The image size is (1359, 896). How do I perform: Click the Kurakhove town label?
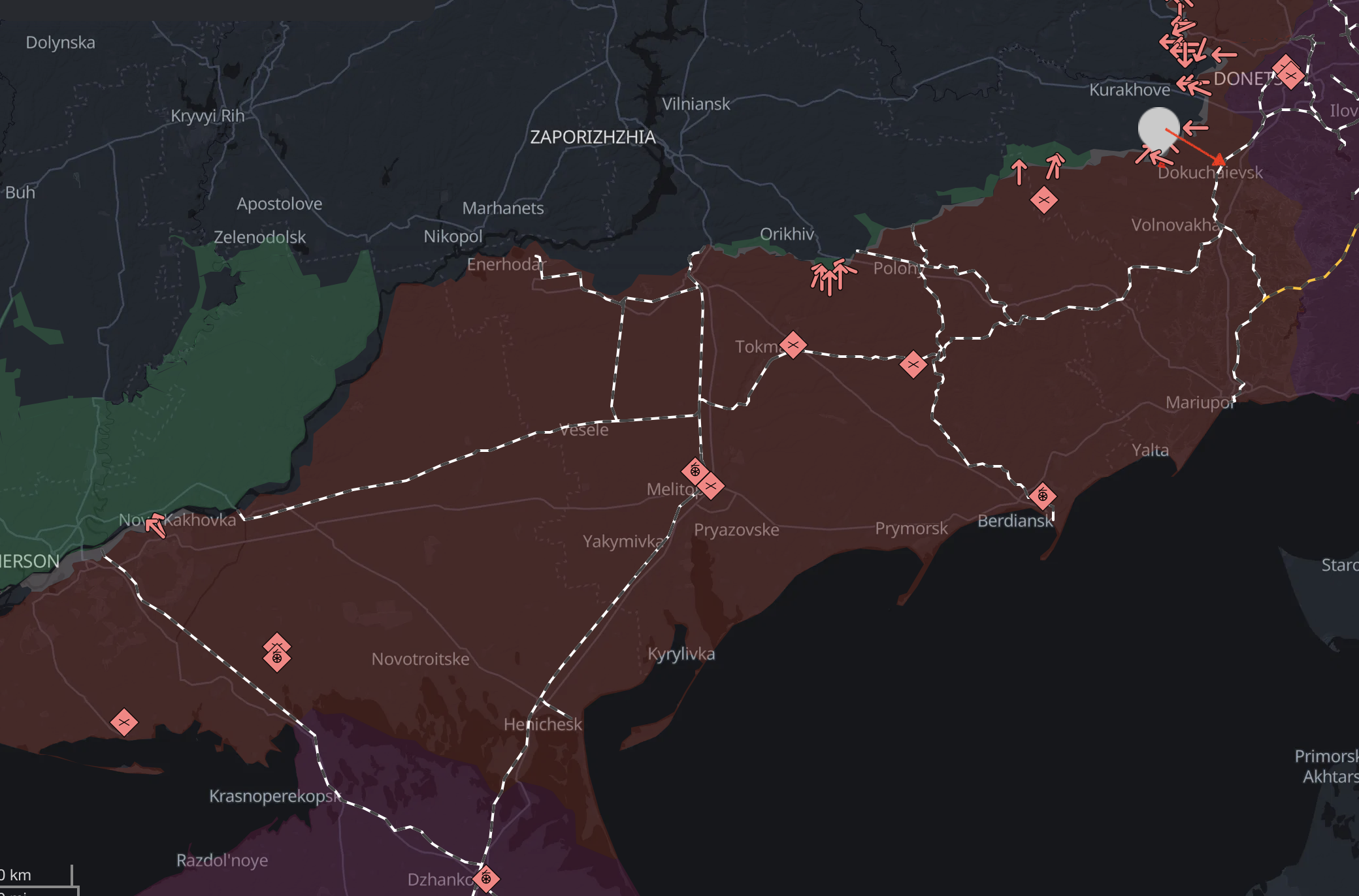point(1129,90)
